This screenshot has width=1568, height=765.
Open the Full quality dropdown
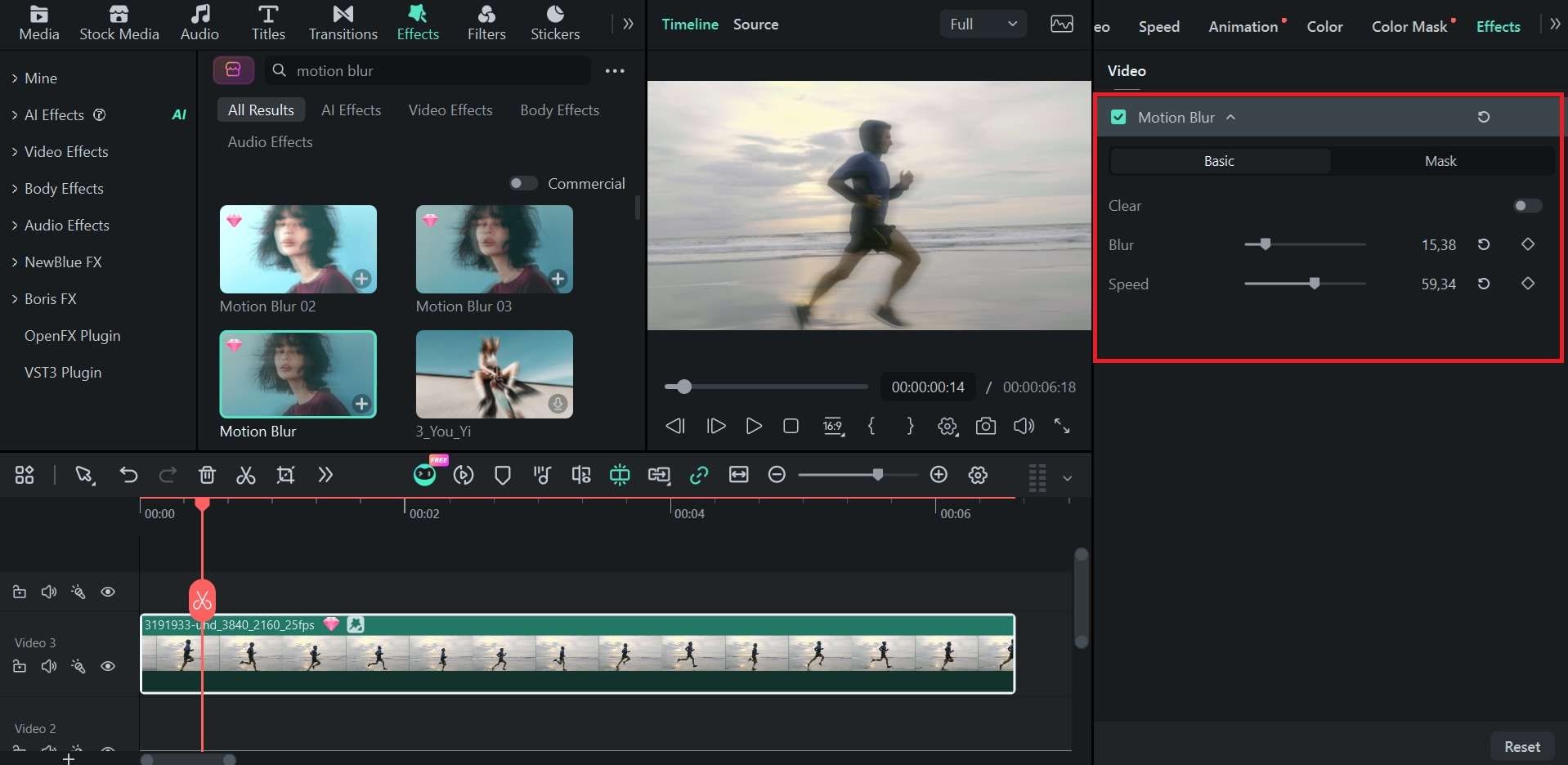pyautogui.click(x=983, y=24)
